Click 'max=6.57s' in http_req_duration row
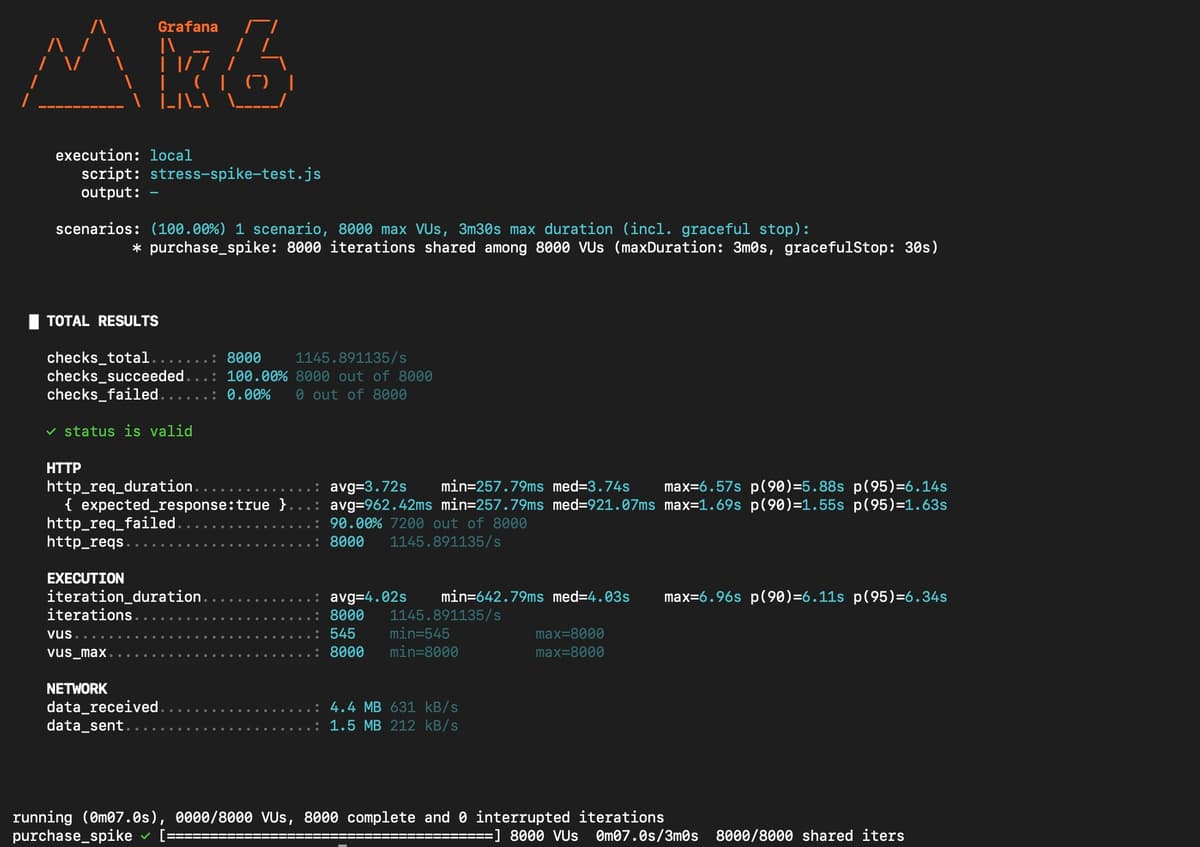The image size is (1200, 847). 702,486
